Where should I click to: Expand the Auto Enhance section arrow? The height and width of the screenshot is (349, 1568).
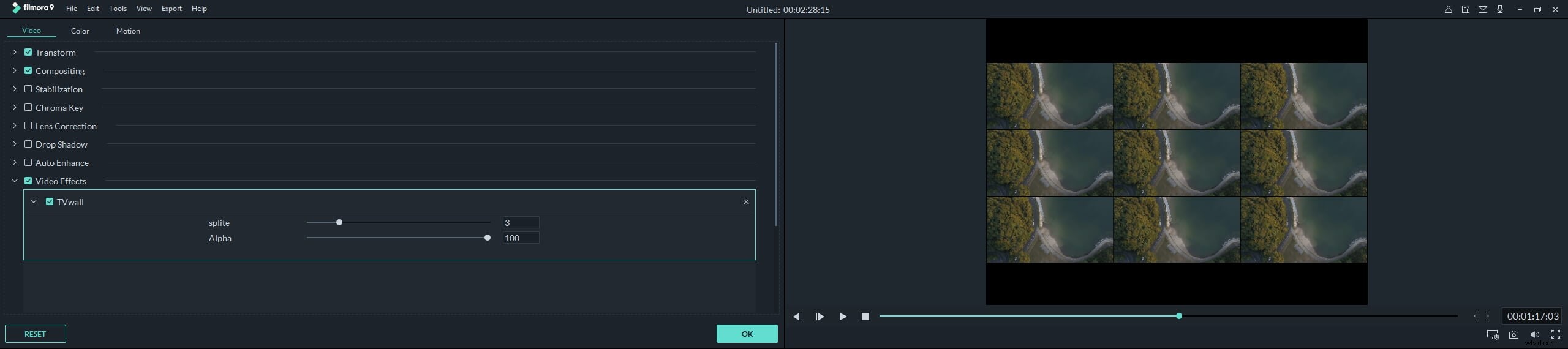15,162
